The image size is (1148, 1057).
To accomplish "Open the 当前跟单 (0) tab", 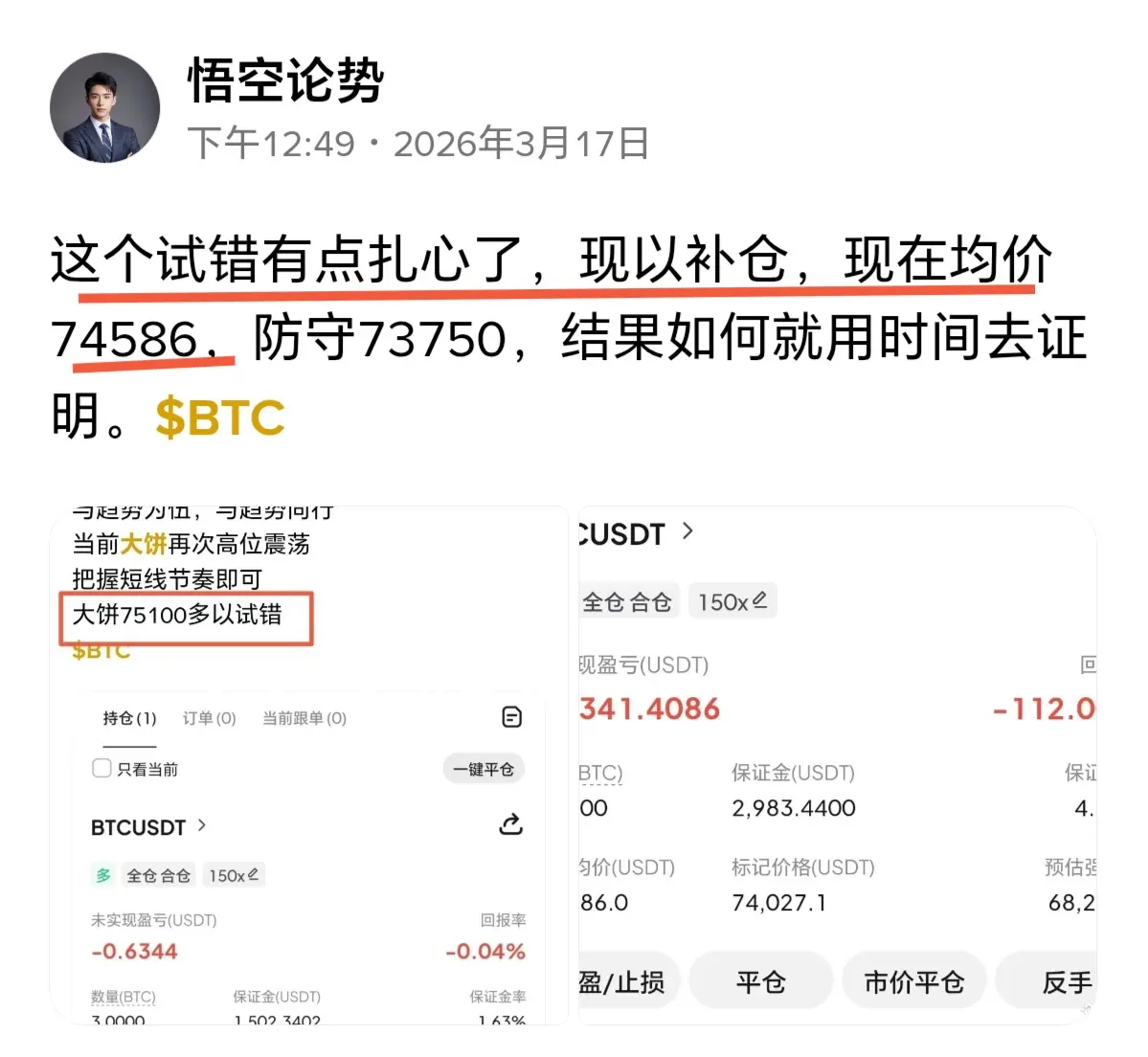I will pyautogui.click(x=304, y=718).
